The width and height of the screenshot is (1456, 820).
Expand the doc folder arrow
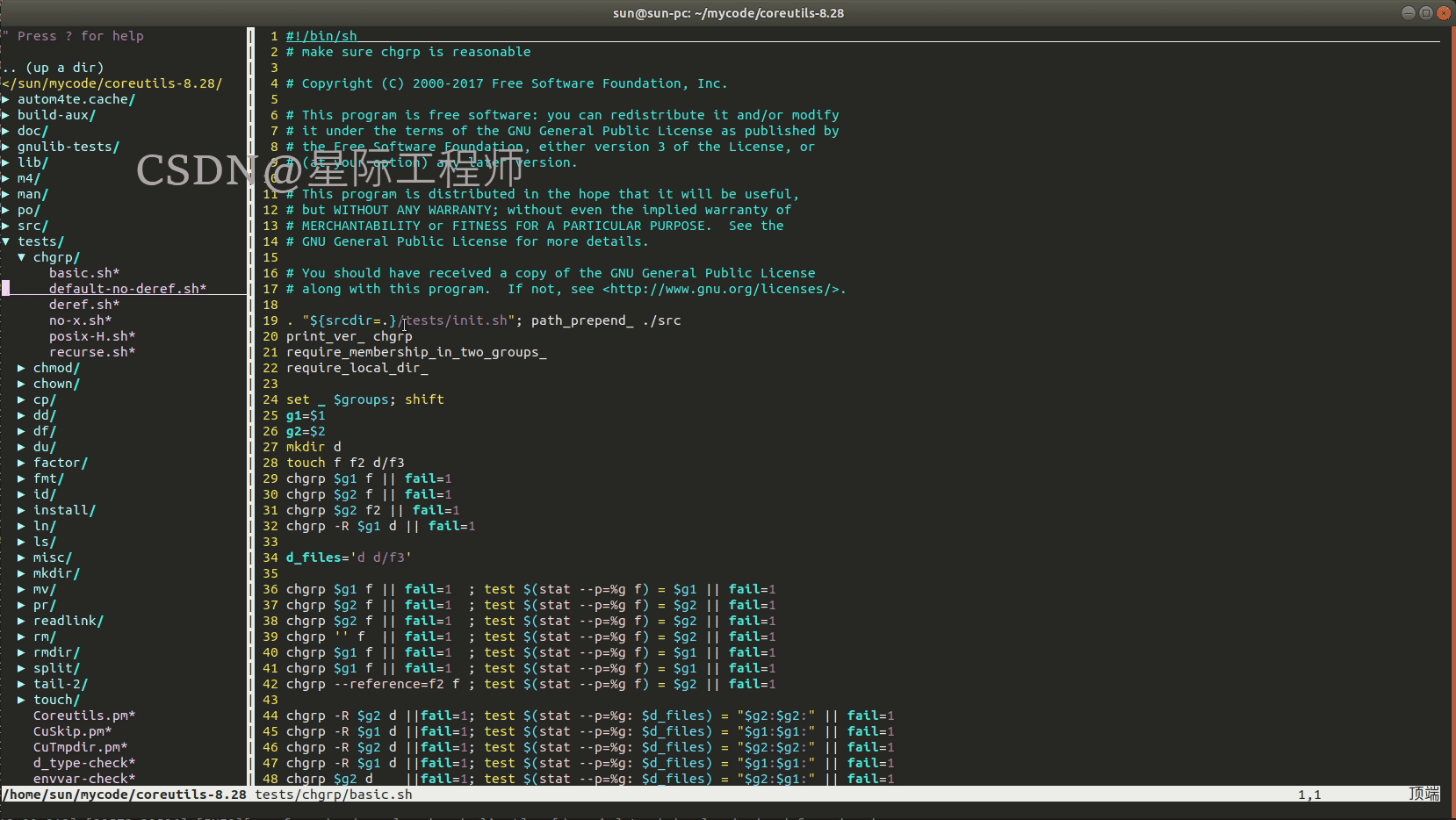coord(5,131)
